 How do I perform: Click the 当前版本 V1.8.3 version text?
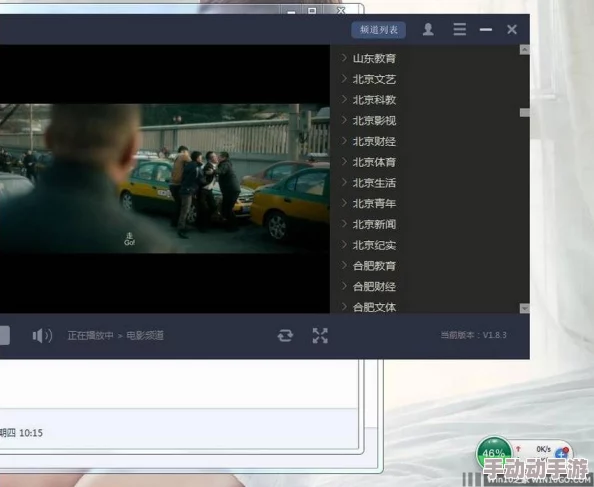(x=473, y=335)
